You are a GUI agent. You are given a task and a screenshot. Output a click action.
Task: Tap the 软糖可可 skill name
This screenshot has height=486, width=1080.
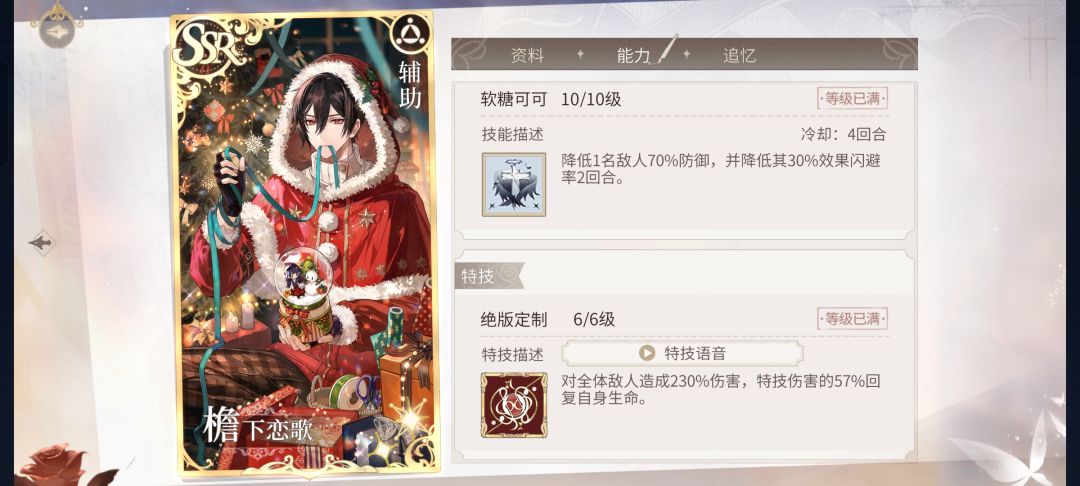coord(514,99)
